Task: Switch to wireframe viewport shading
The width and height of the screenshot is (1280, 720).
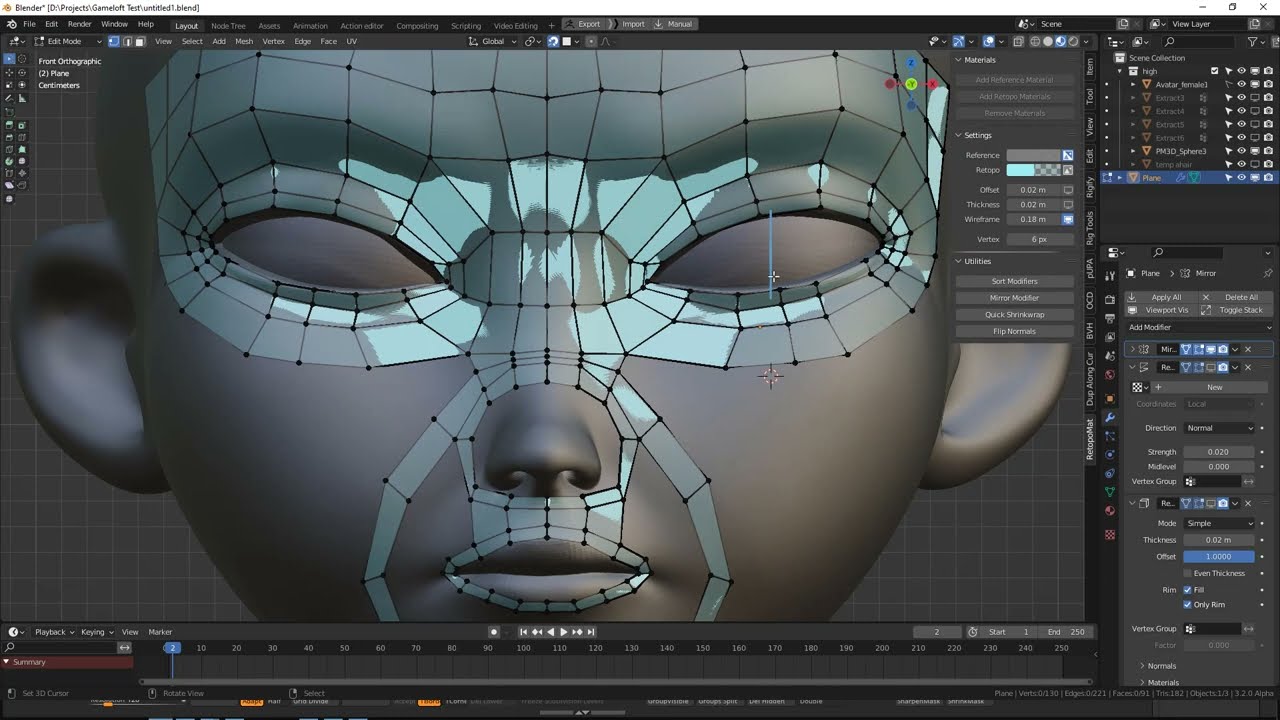Action: pos(1035,41)
